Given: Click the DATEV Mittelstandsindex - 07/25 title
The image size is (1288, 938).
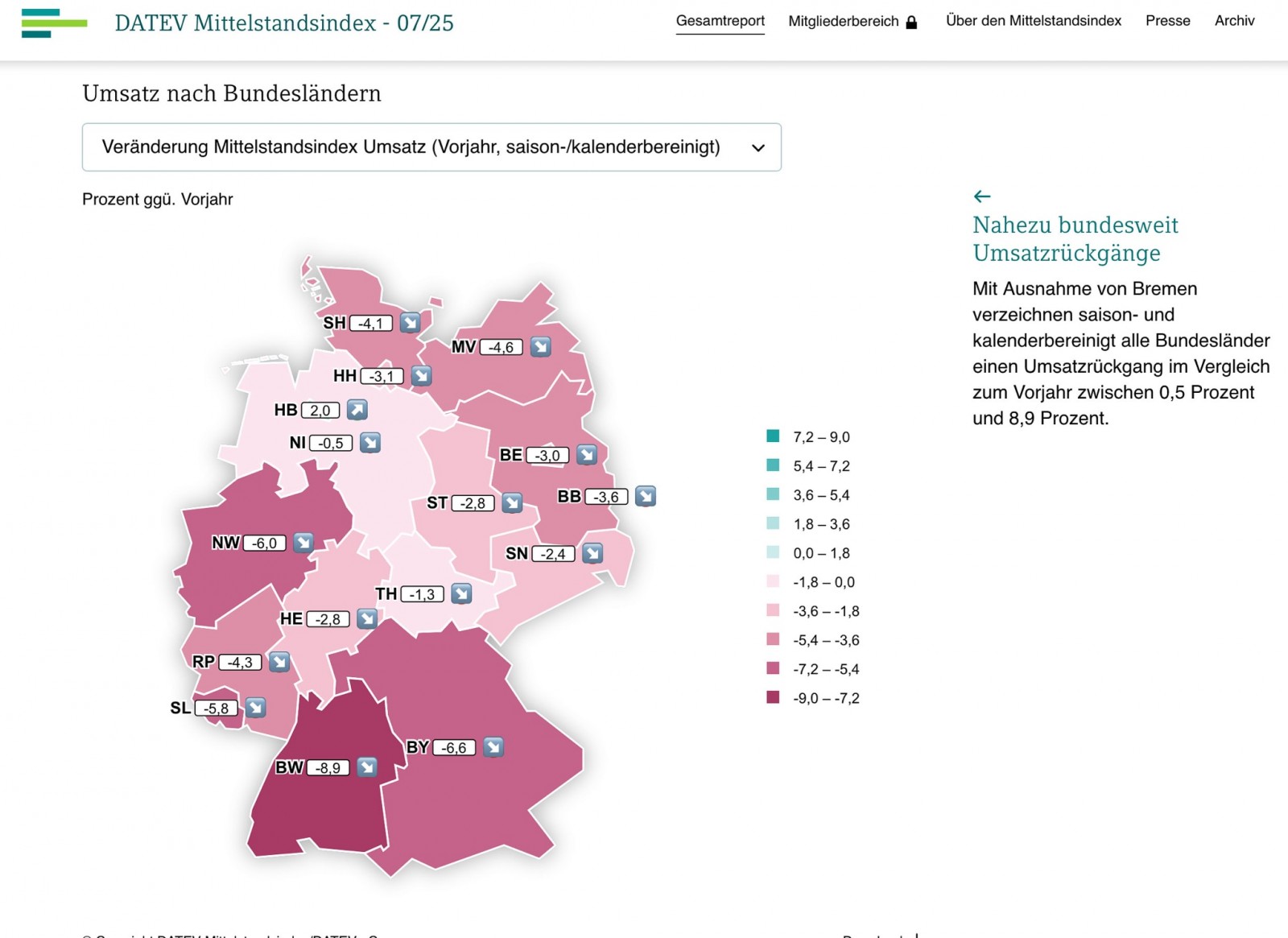Looking at the screenshot, I should (284, 23).
